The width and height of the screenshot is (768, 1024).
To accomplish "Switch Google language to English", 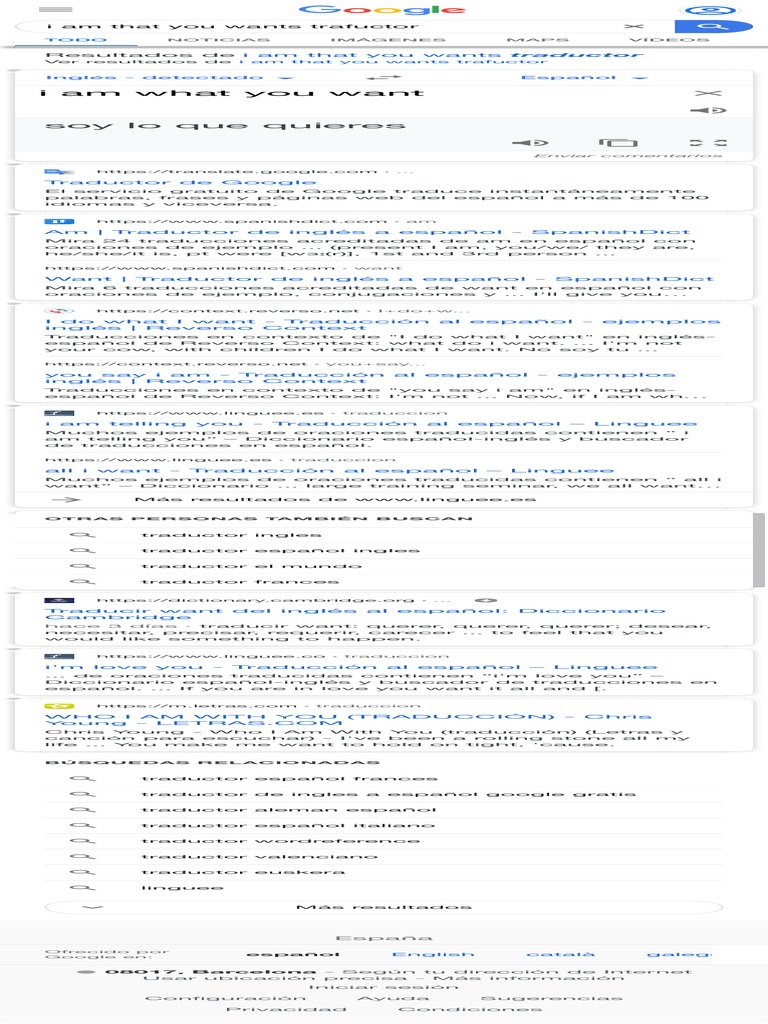I will [434, 954].
